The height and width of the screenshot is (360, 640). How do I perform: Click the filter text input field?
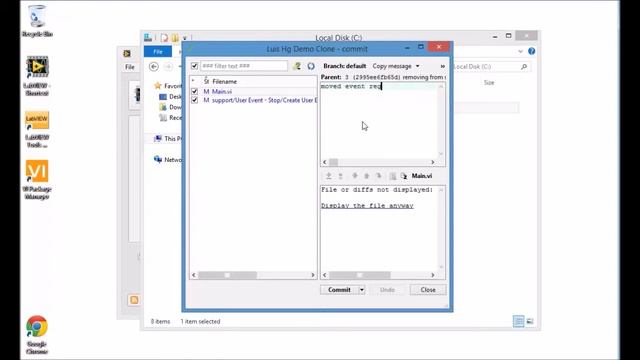[244, 66]
